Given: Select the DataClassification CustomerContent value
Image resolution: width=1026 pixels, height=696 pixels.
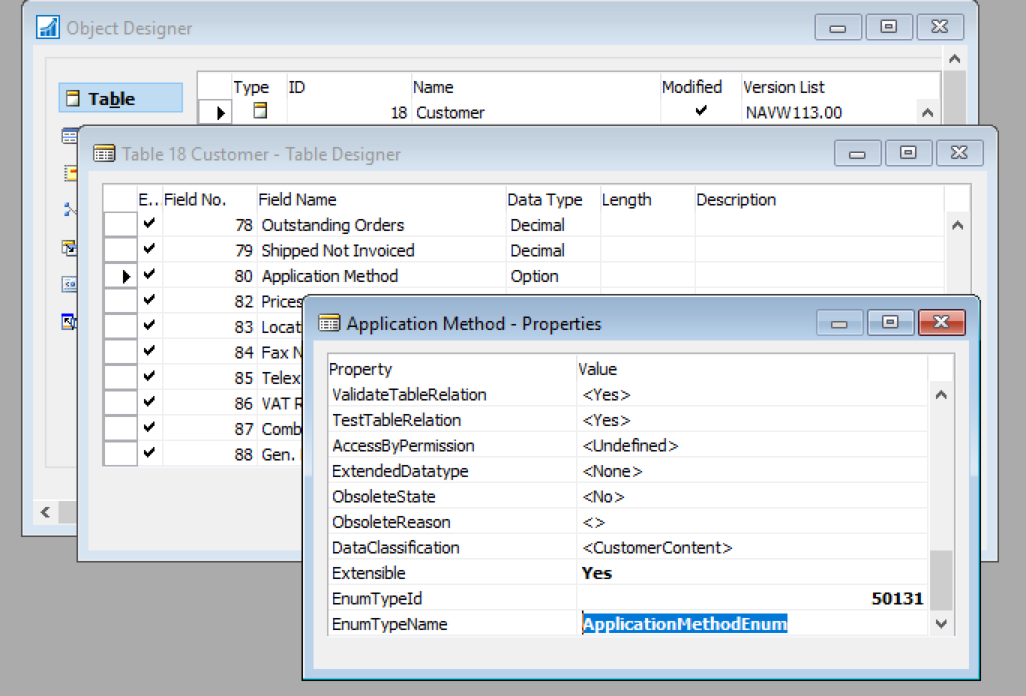Looking at the screenshot, I should pyautogui.click(x=657, y=548).
